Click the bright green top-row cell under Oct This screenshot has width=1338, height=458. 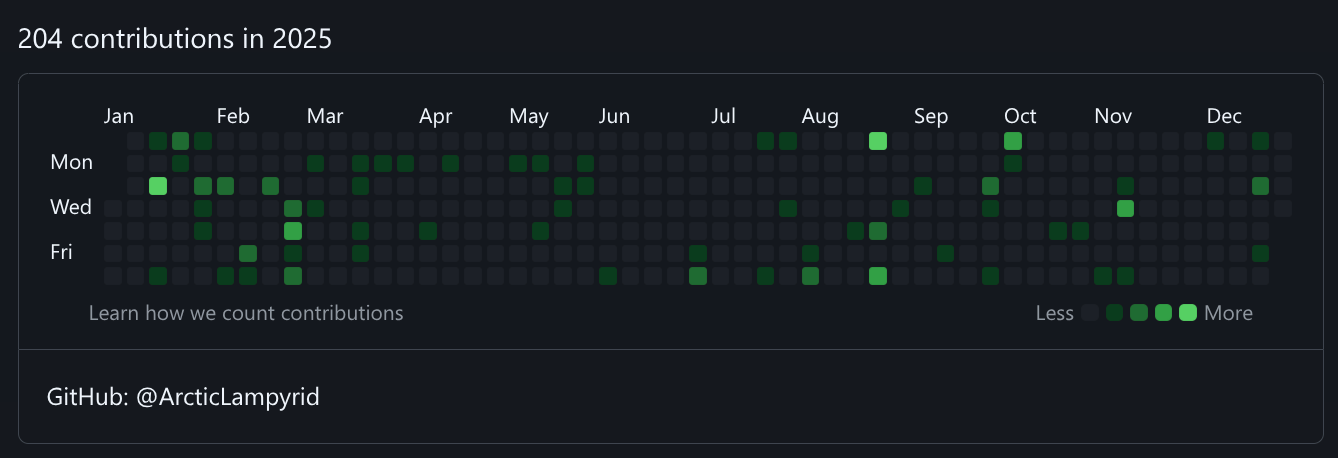coord(1013,141)
